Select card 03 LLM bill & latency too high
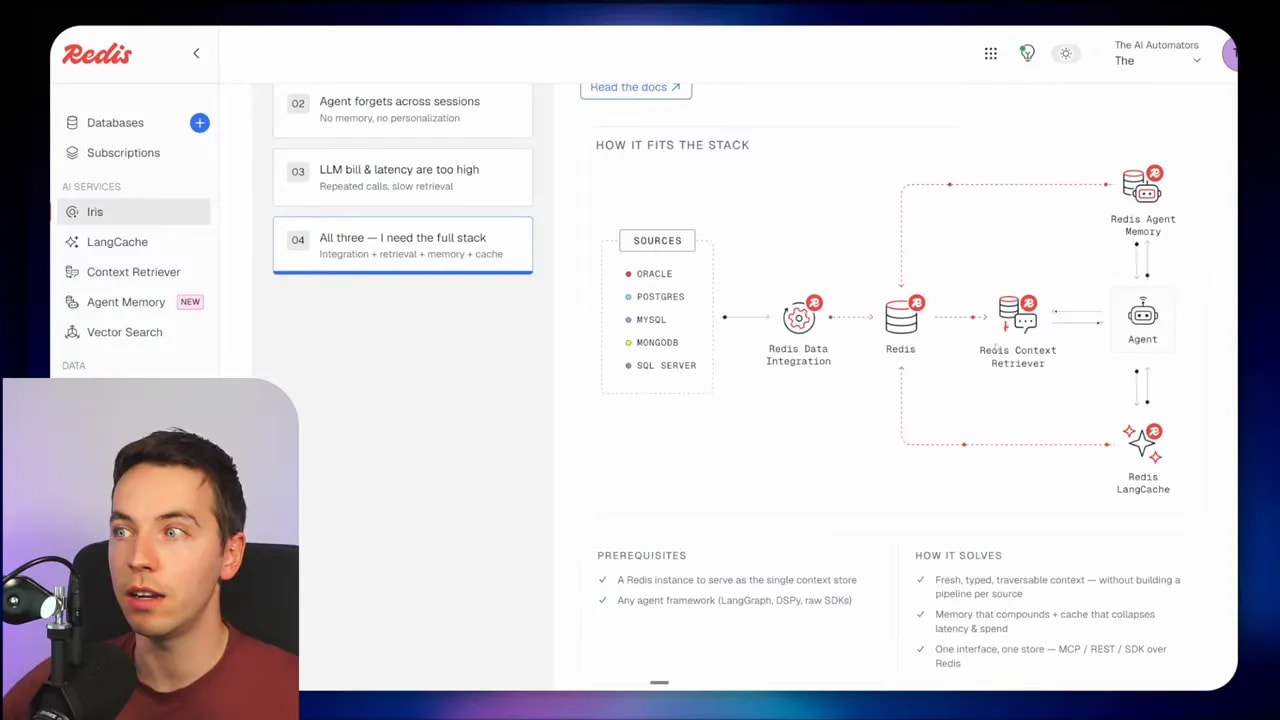 click(x=403, y=177)
